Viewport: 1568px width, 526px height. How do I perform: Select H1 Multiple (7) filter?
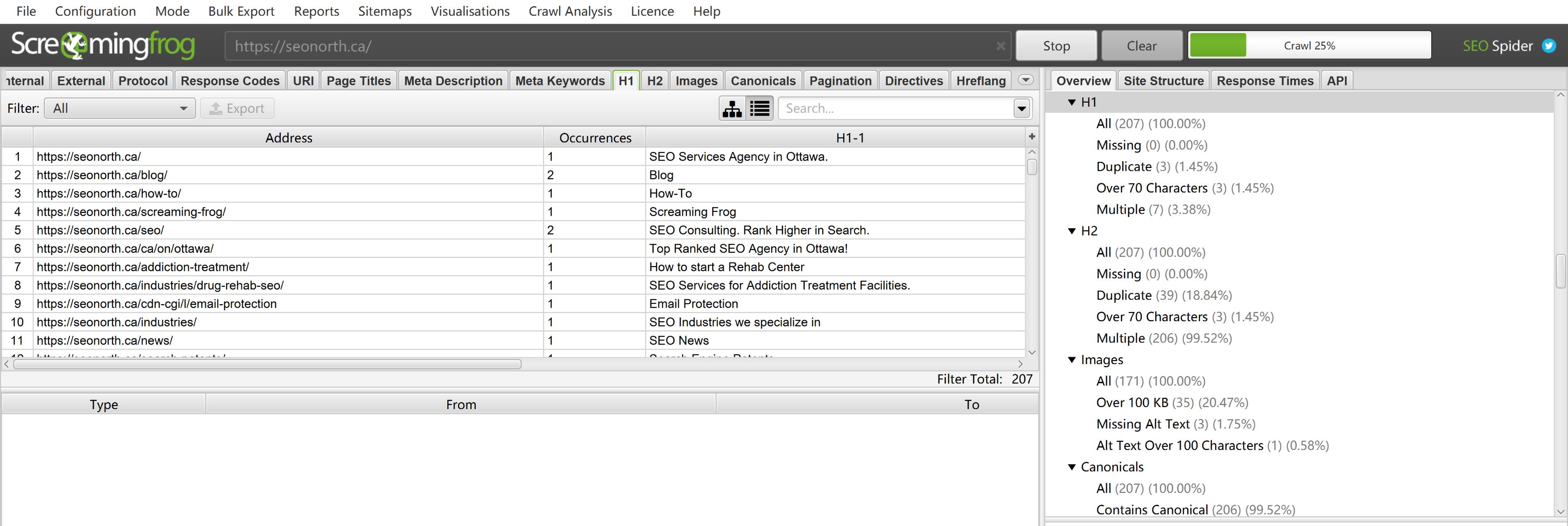pyautogui.click(x=1153, y=209)
